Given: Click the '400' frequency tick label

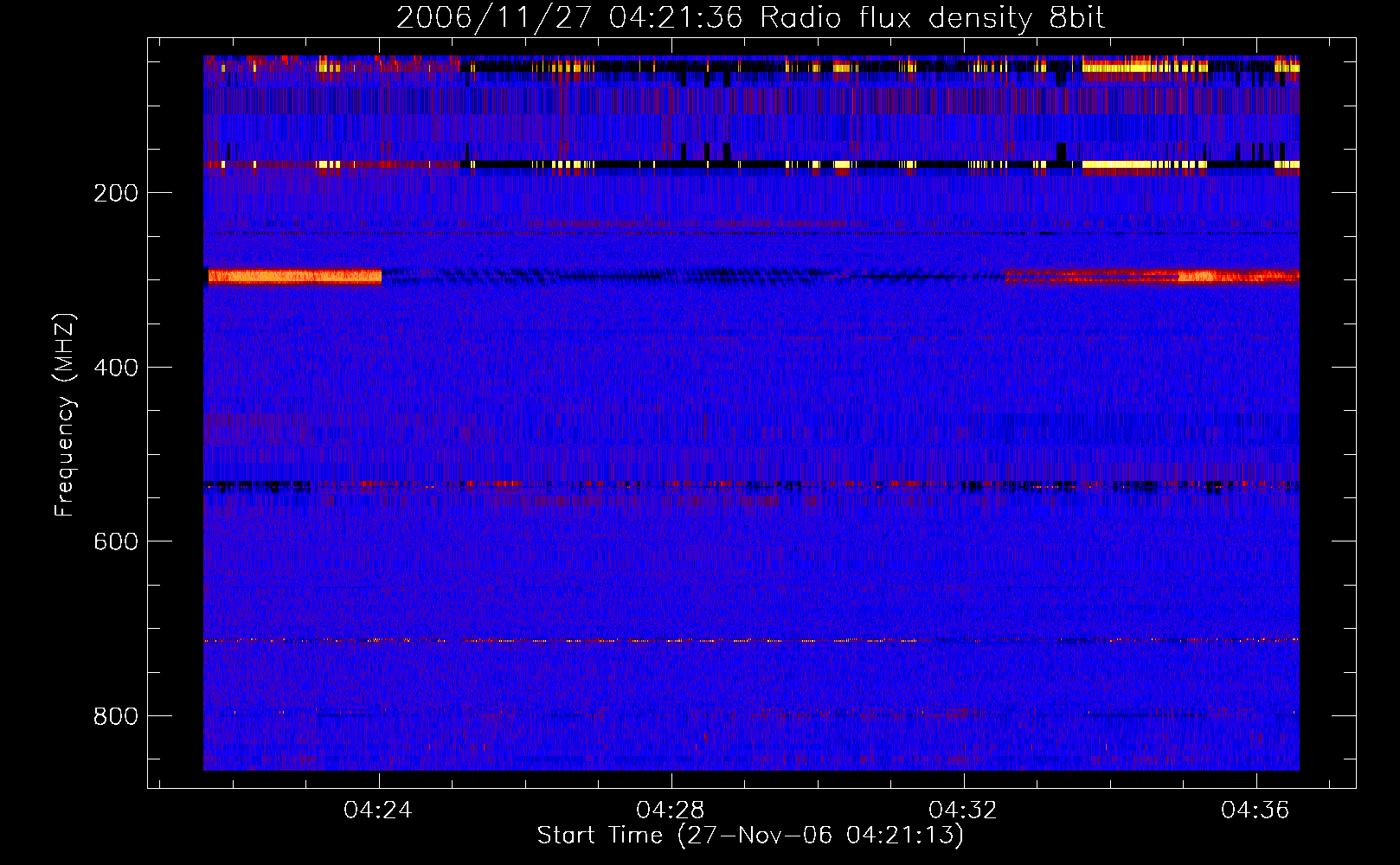Looking at the screenshot, I should [x=116, y=368].
